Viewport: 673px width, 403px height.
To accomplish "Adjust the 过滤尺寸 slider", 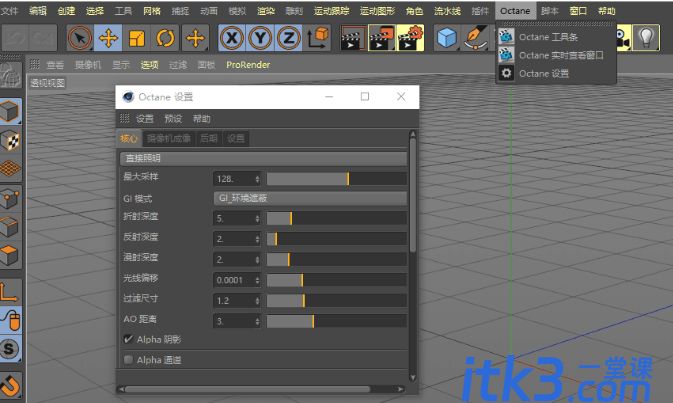I will (x=336, y=300).
